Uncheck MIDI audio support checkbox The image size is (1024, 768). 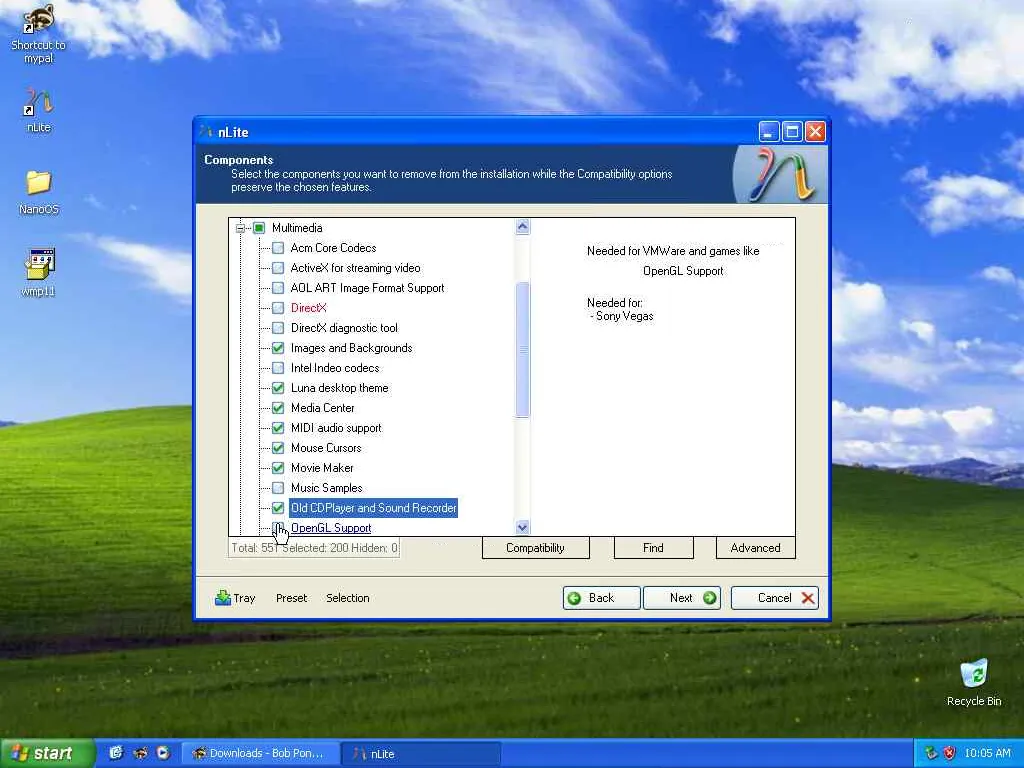tap(278, 428)
